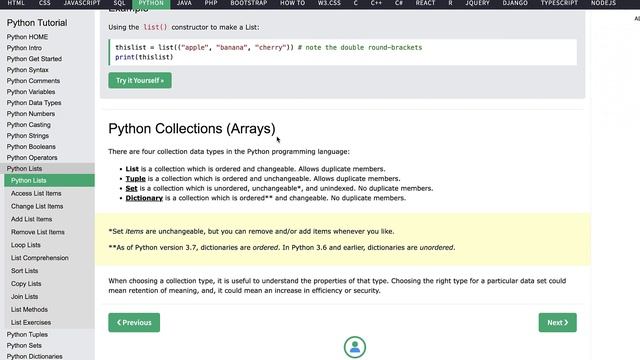Open Change List Items in sidebar
The width and height of the screenshot is (640, 360).
pyautogui.click(x=37, y=207)
